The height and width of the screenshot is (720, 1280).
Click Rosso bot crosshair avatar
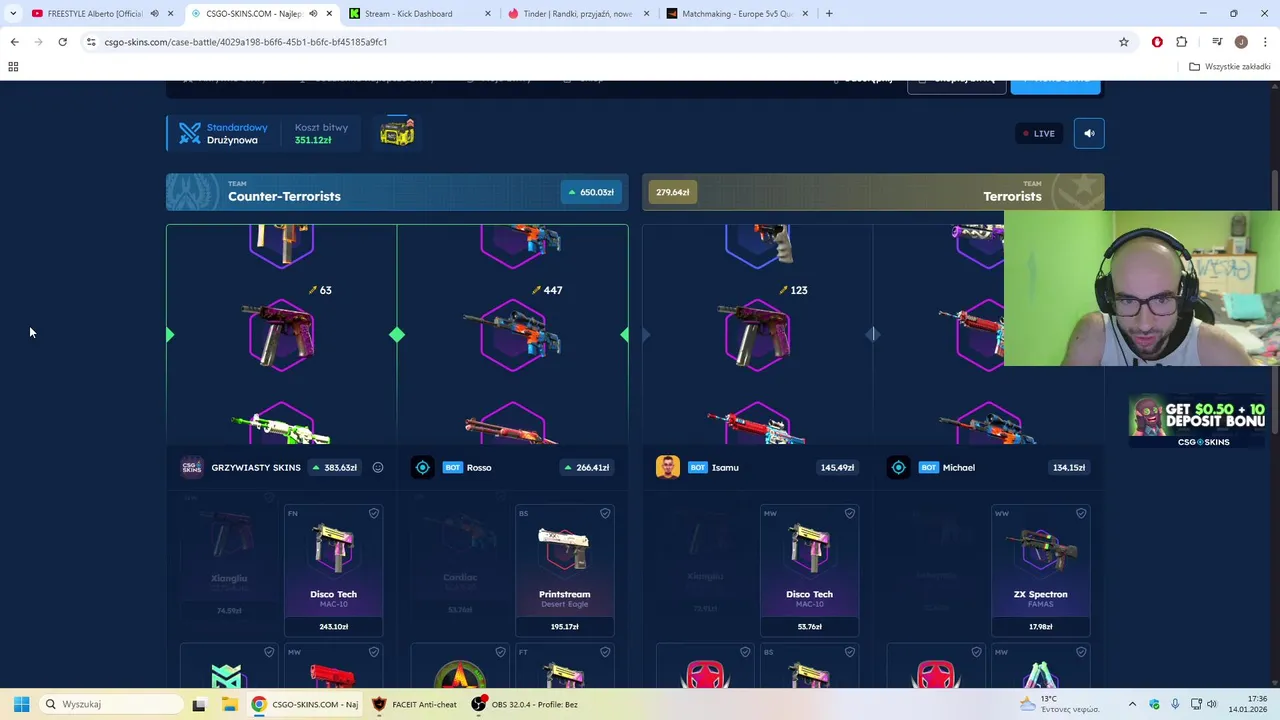click(x=422, y=467)
